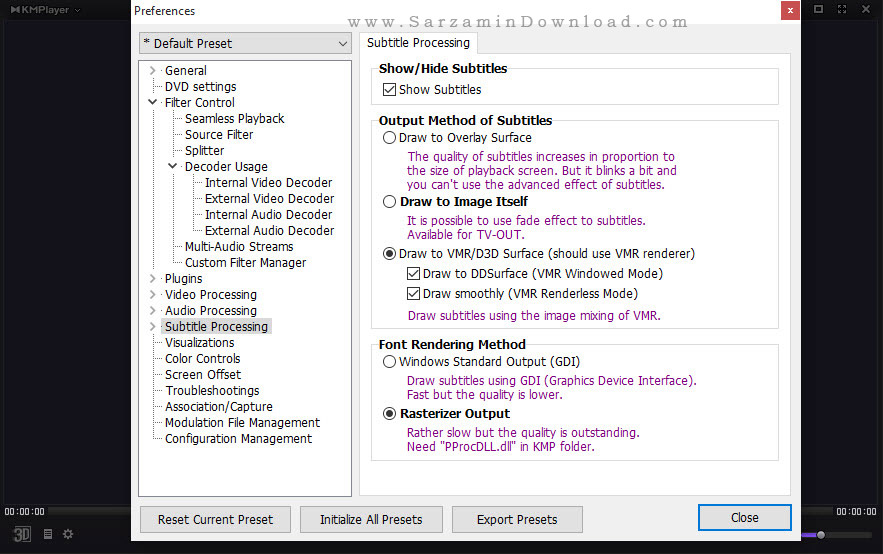This screenshot has height=554, width=883.
Task: Open the KMPlayer logo menu
Action: tap(45, 10)
